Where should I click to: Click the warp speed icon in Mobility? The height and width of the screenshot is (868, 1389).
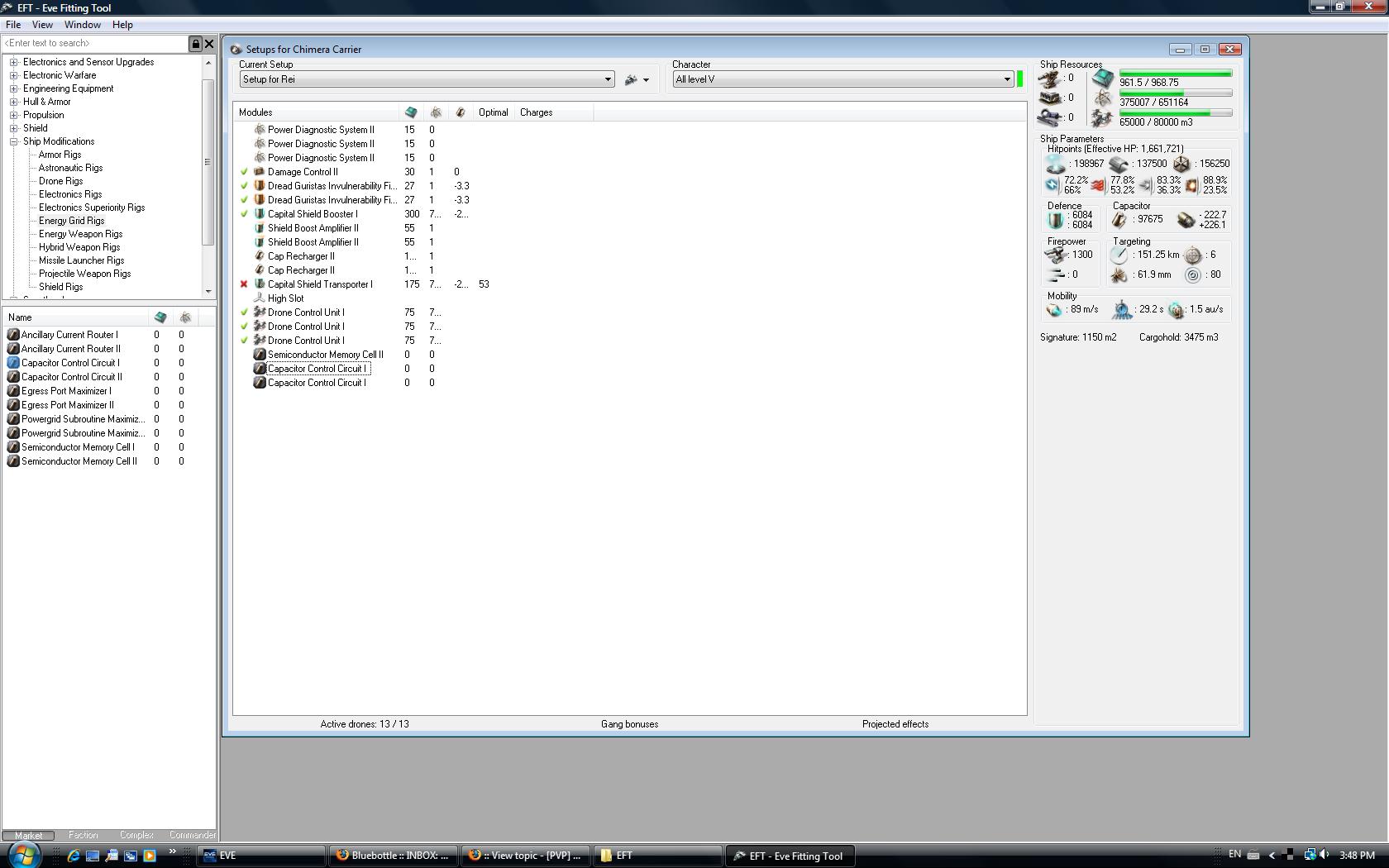pyautogui.click(x=1176, y=310)
